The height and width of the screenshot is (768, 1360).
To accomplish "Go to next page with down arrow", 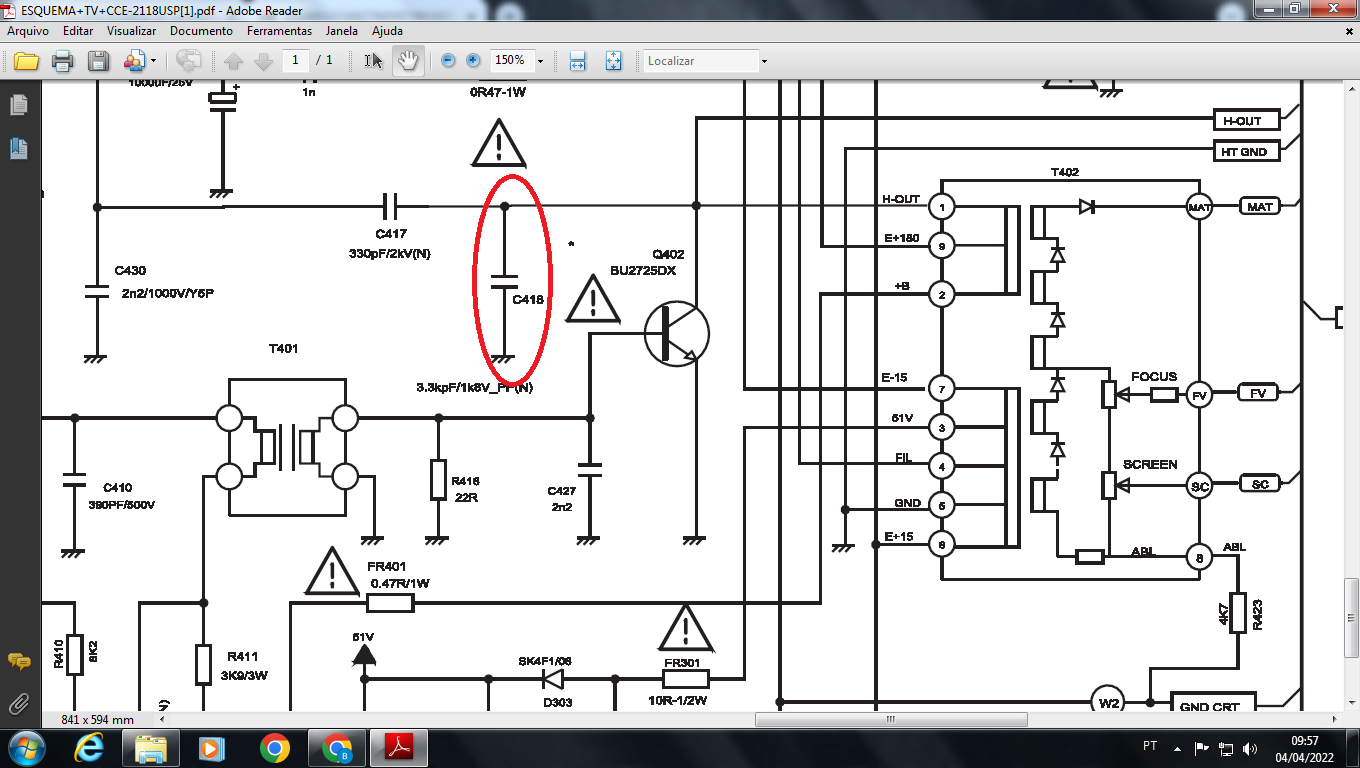I will pyautogui.click(x=264, y=61).
